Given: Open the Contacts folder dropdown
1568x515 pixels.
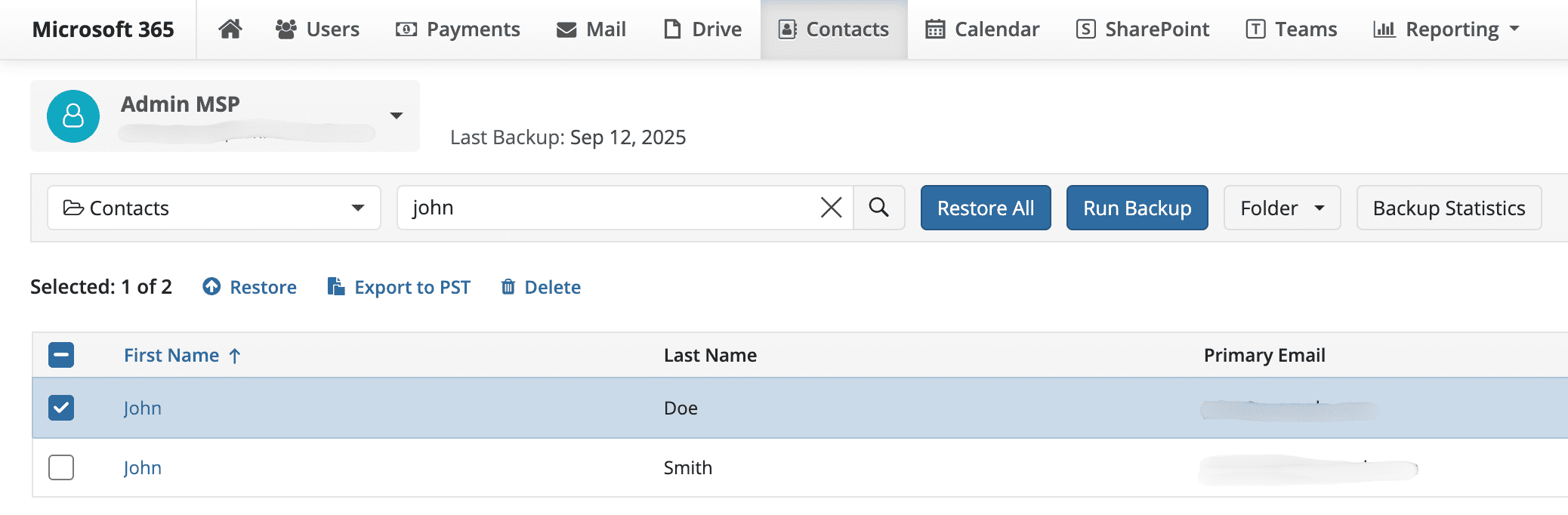Looking at the screenshot, I should click(x=214, y=208).
